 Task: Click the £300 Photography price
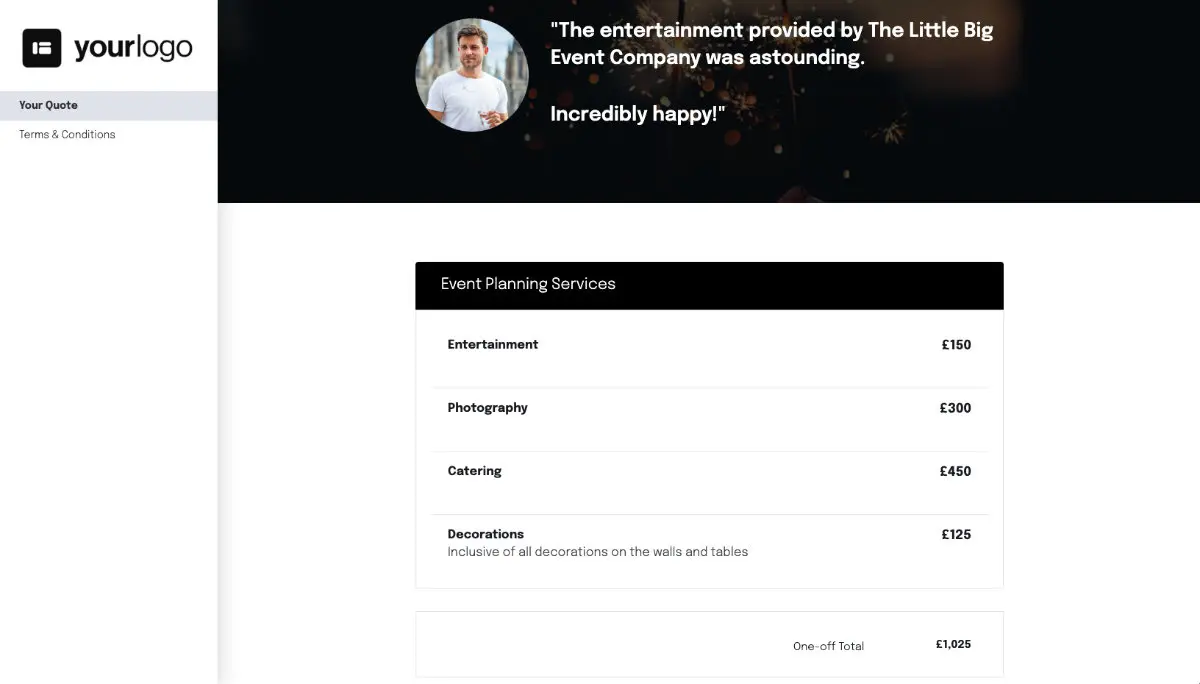point(955,407)
